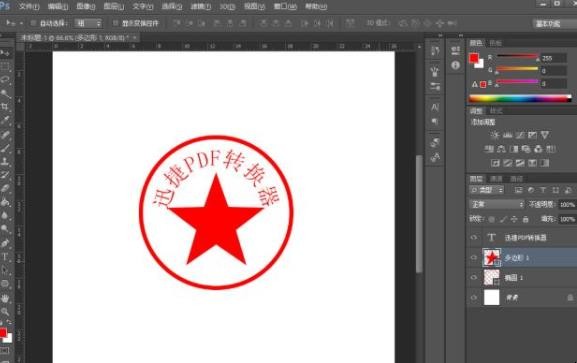577x363 pixels.
Task: Select the Zoom tool in the toolbar
Action: (5, 311)
